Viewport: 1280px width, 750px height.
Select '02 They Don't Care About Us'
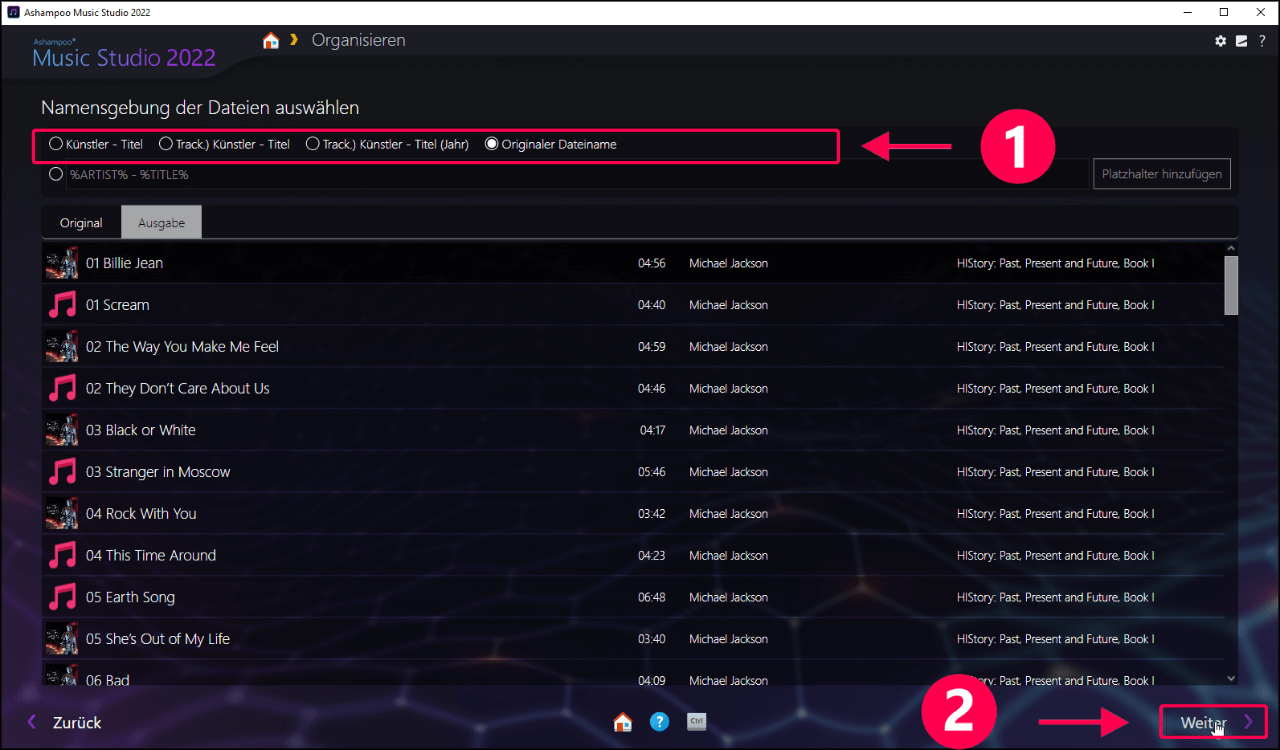point(633,388)
